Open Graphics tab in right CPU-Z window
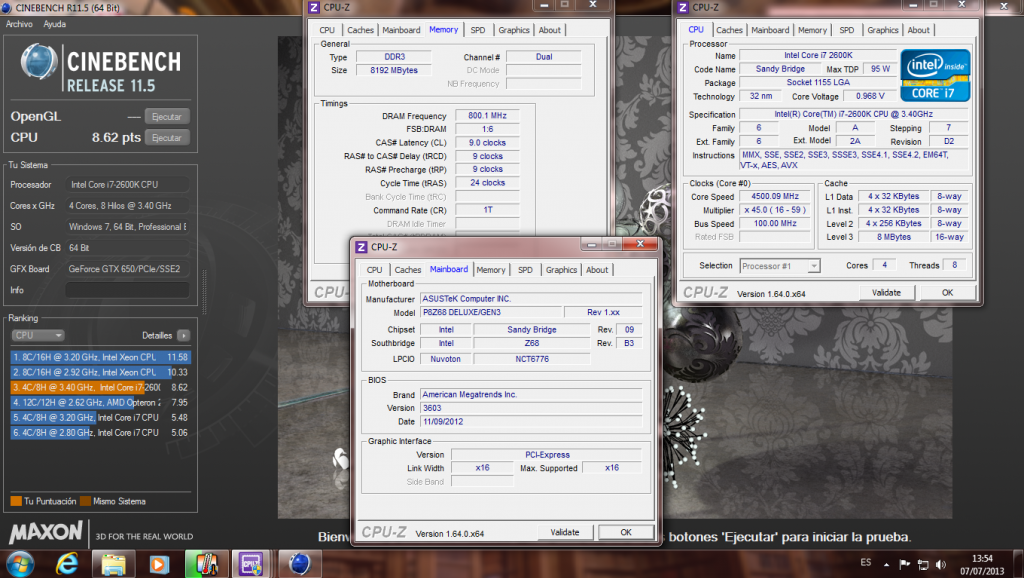 882,30
